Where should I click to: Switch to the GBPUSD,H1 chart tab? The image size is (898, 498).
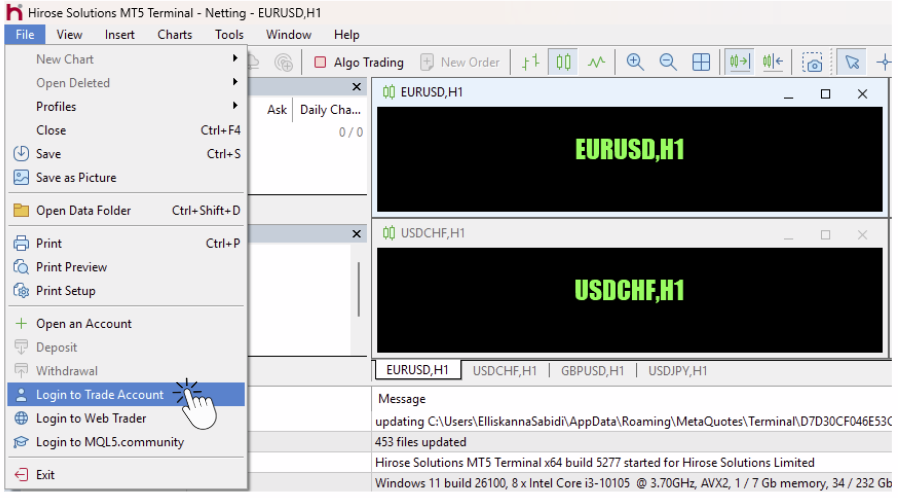click(x=592, y=370)
